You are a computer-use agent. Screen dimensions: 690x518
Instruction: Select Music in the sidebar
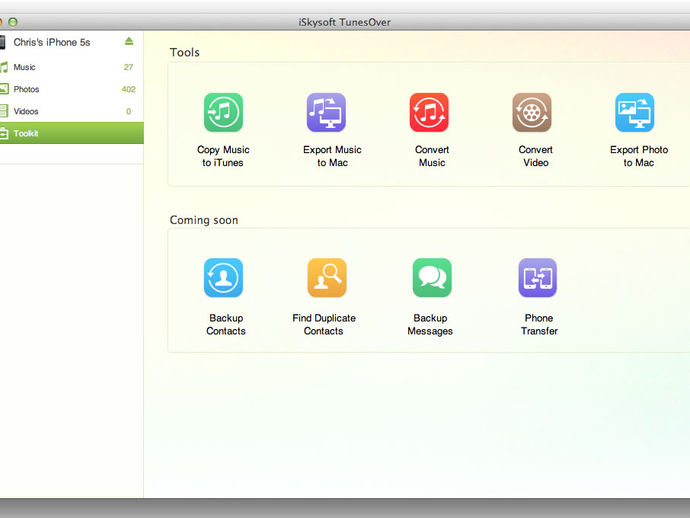(72, 67)
